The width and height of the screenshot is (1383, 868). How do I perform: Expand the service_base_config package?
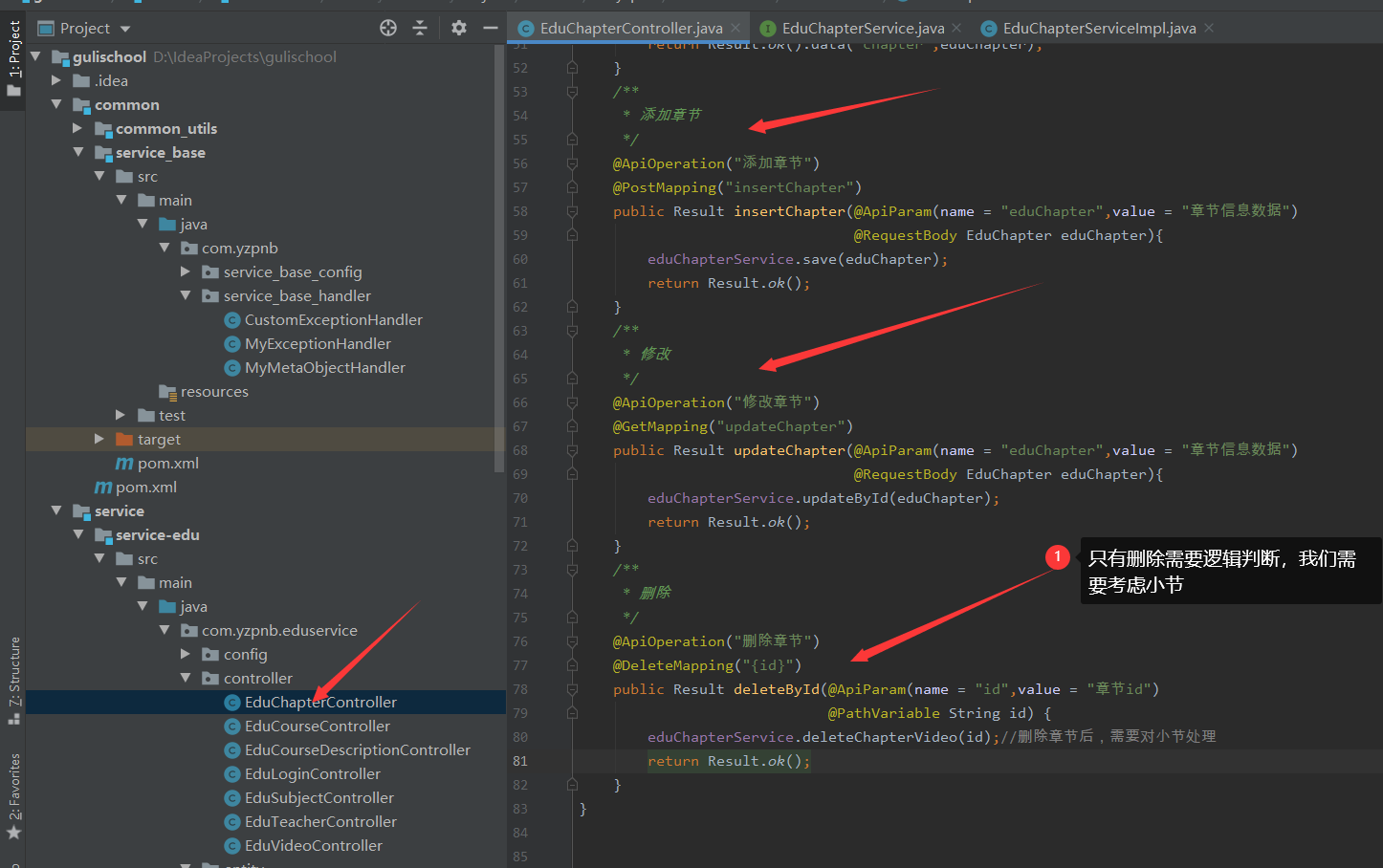[x=186, y=271]
